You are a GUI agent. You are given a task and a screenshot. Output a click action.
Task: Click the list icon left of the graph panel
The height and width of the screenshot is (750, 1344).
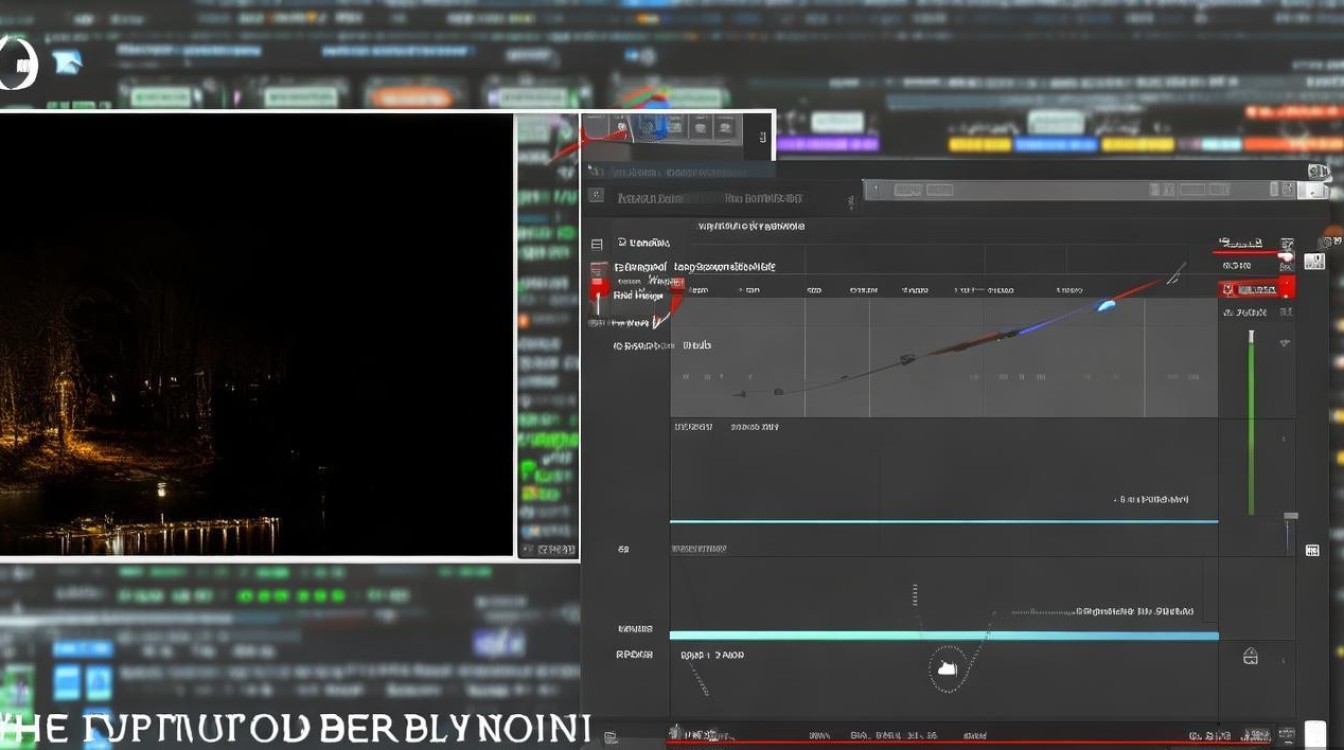click(597, 243)
